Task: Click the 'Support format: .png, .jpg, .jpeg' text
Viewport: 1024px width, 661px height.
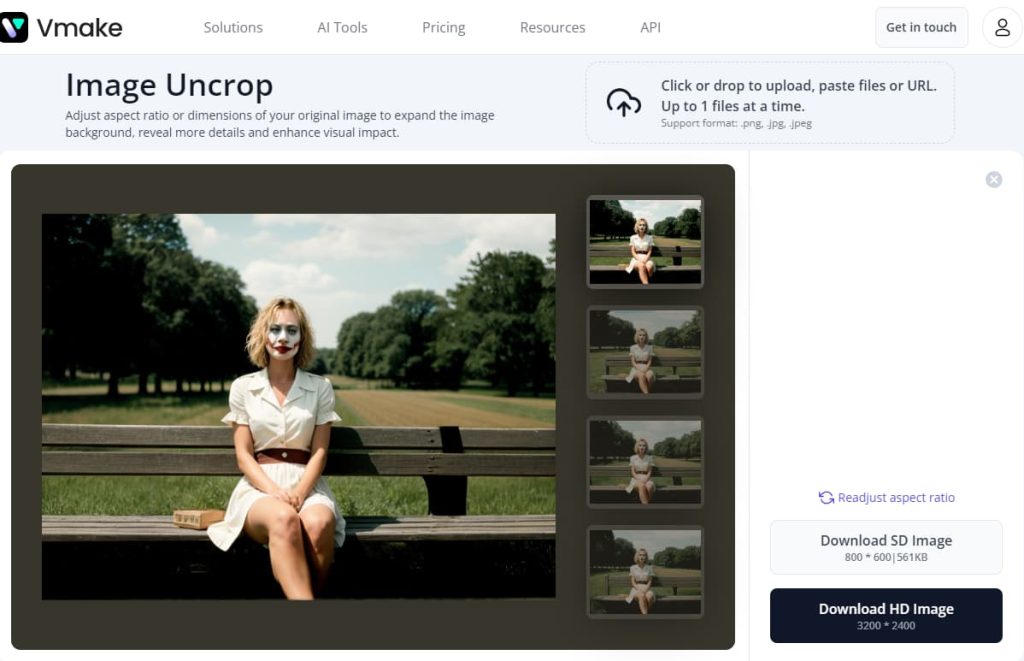Action: tap(736, 123)
